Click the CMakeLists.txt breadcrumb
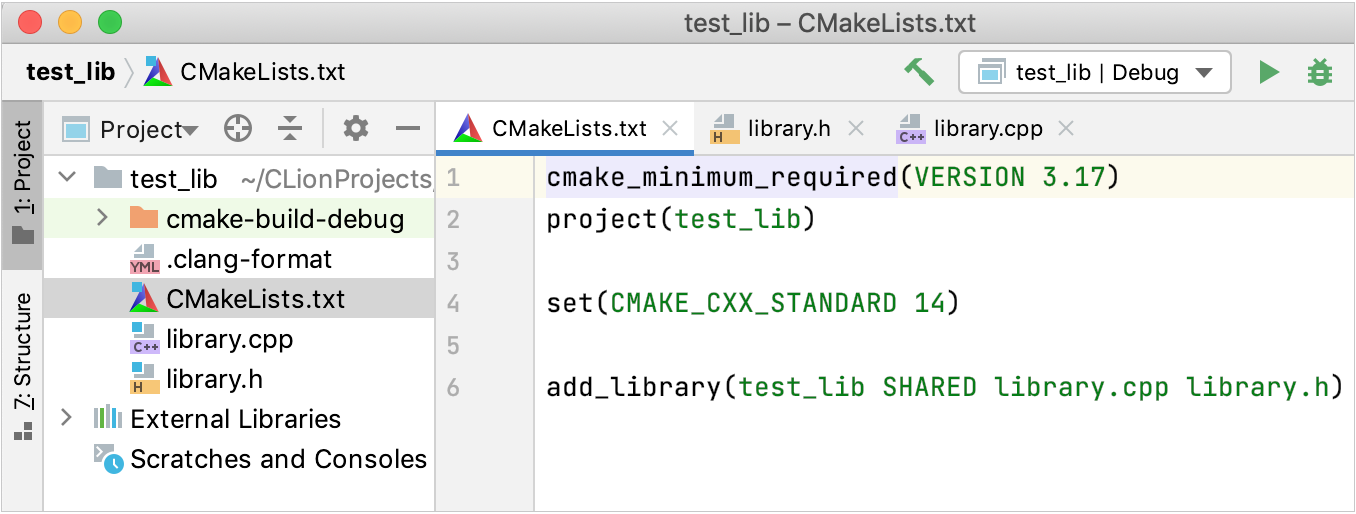1356x514 pixels. point(263,72)
